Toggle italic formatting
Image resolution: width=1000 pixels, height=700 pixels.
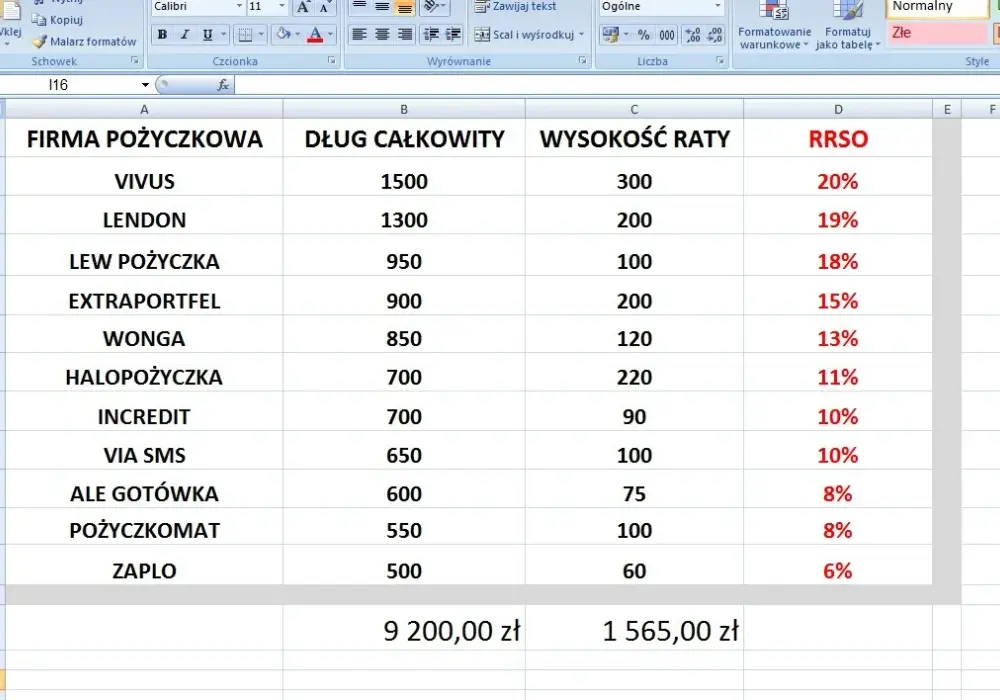click(185, 34)
